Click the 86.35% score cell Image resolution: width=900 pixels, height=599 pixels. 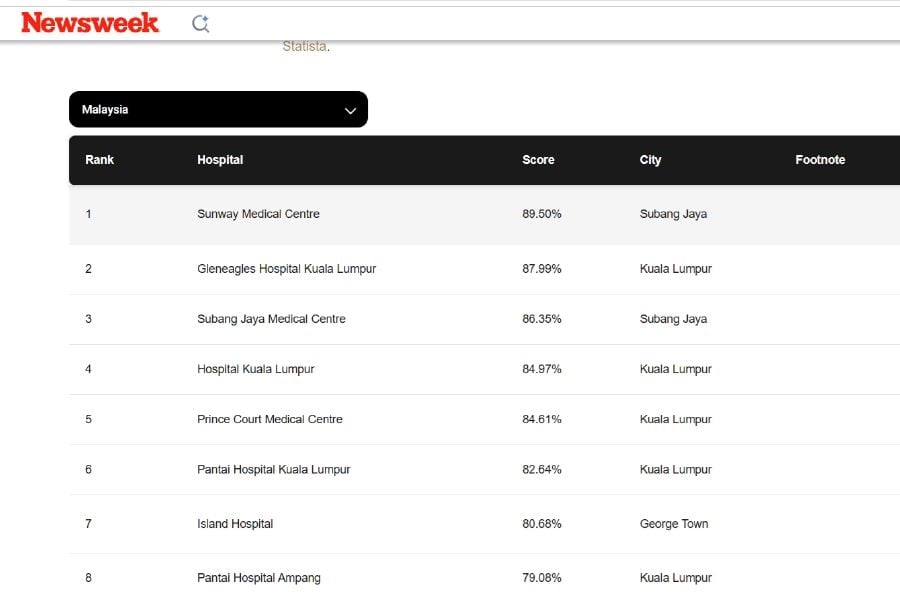[541, 318]
